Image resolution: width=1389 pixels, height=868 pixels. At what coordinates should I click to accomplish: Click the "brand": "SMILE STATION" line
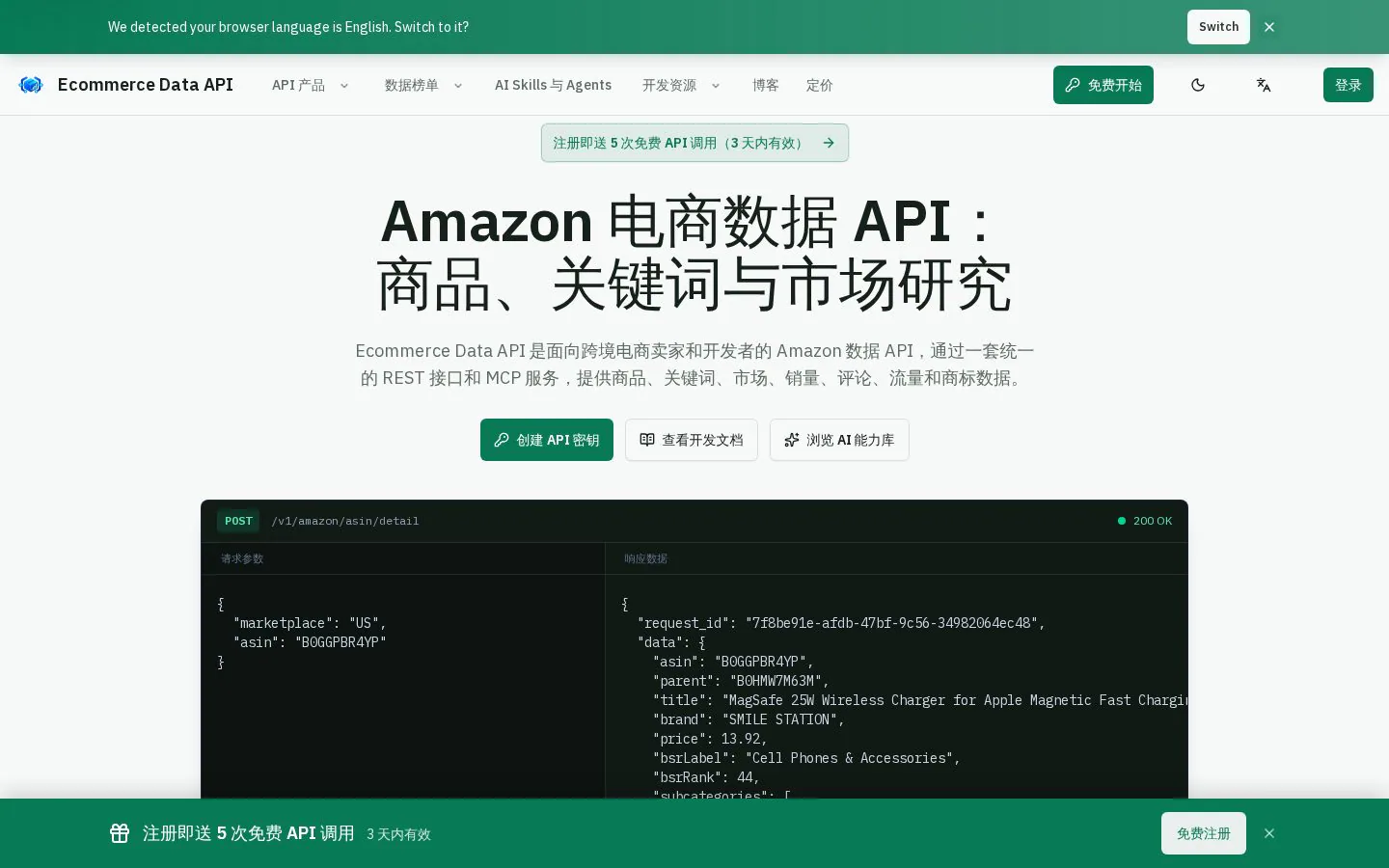(x=749, y=719)
